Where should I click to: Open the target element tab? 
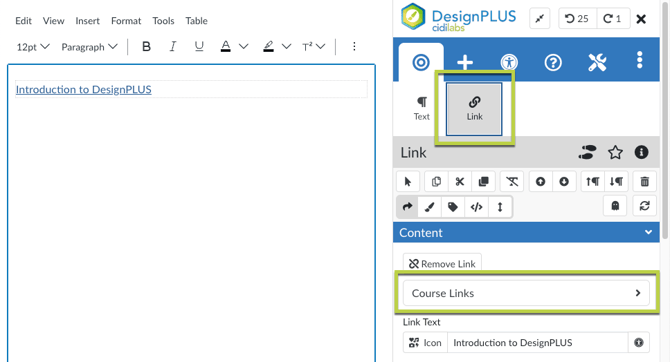[421, 62]
